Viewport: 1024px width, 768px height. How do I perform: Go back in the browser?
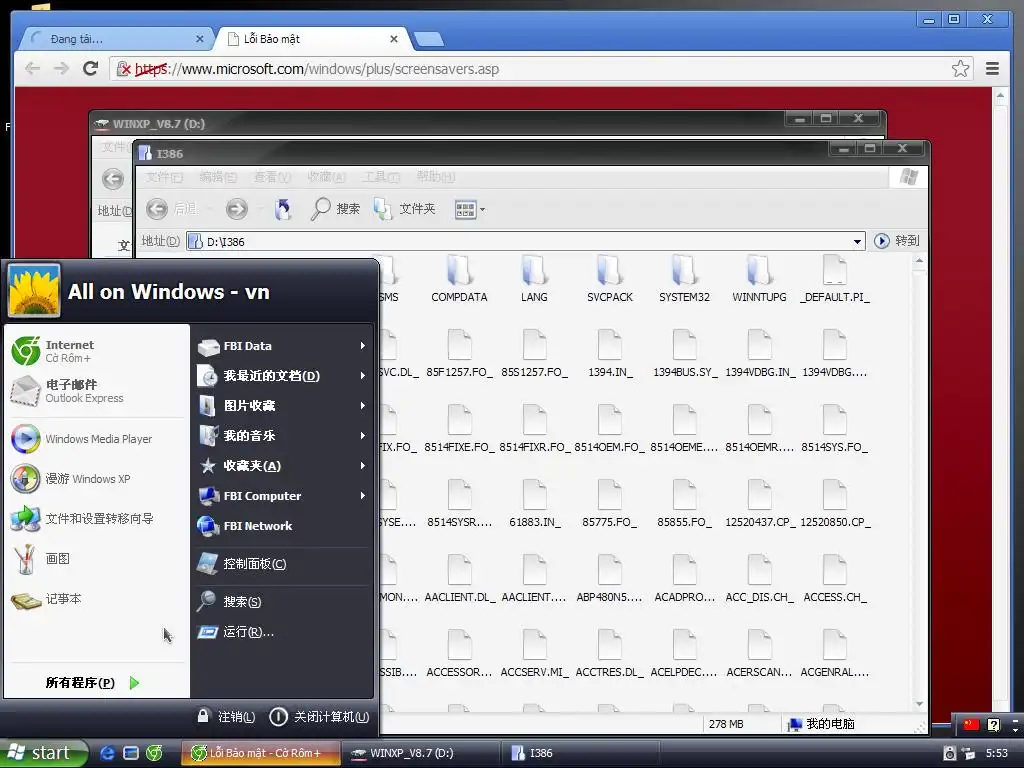click(33, 69)
